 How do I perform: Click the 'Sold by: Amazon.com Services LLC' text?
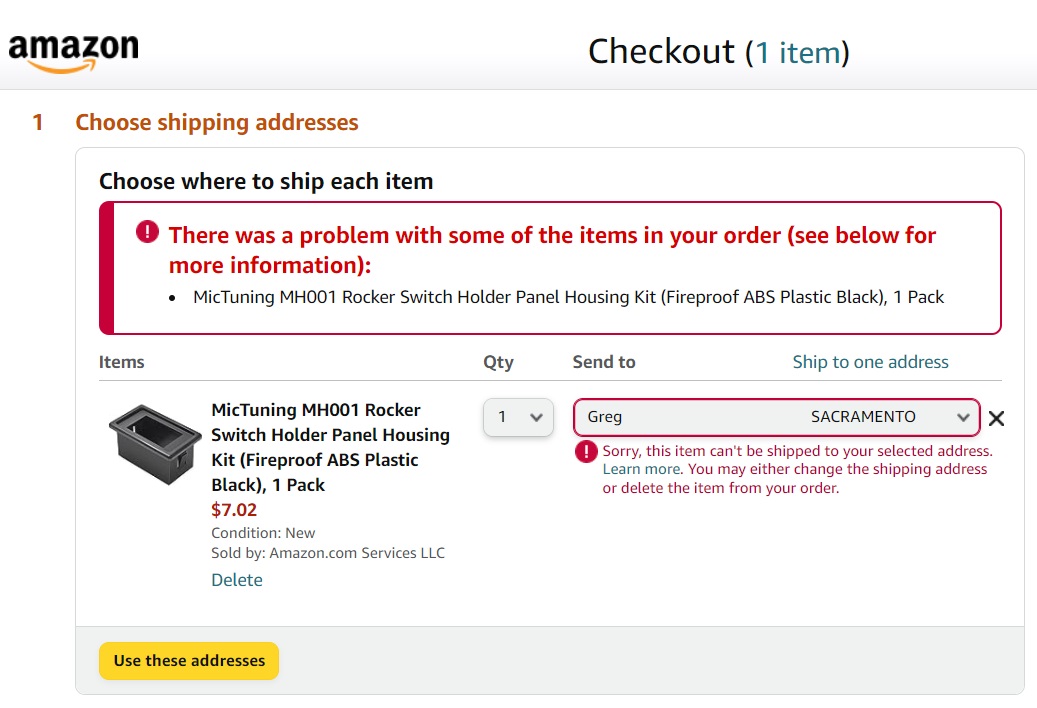click(328, 553)
